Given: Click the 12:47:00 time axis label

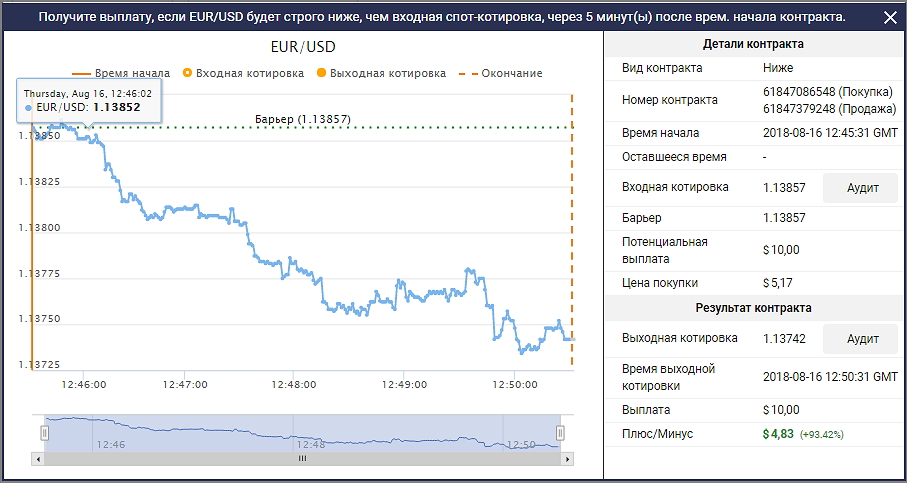Looking at the screenshot, I should point(185,384).
